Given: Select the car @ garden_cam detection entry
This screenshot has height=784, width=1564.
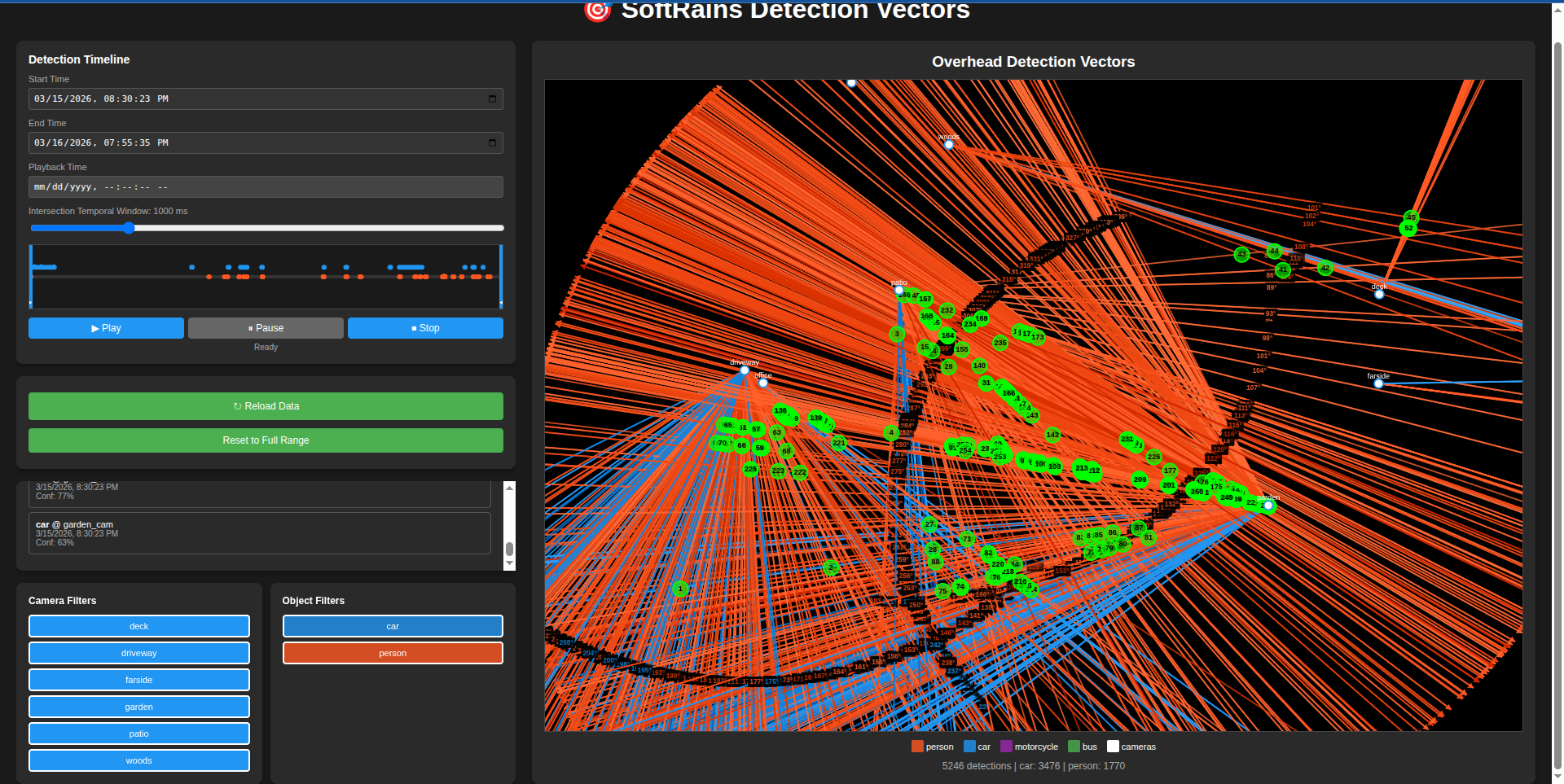Looking at the screenshot, I should click(x=260, y=533).
